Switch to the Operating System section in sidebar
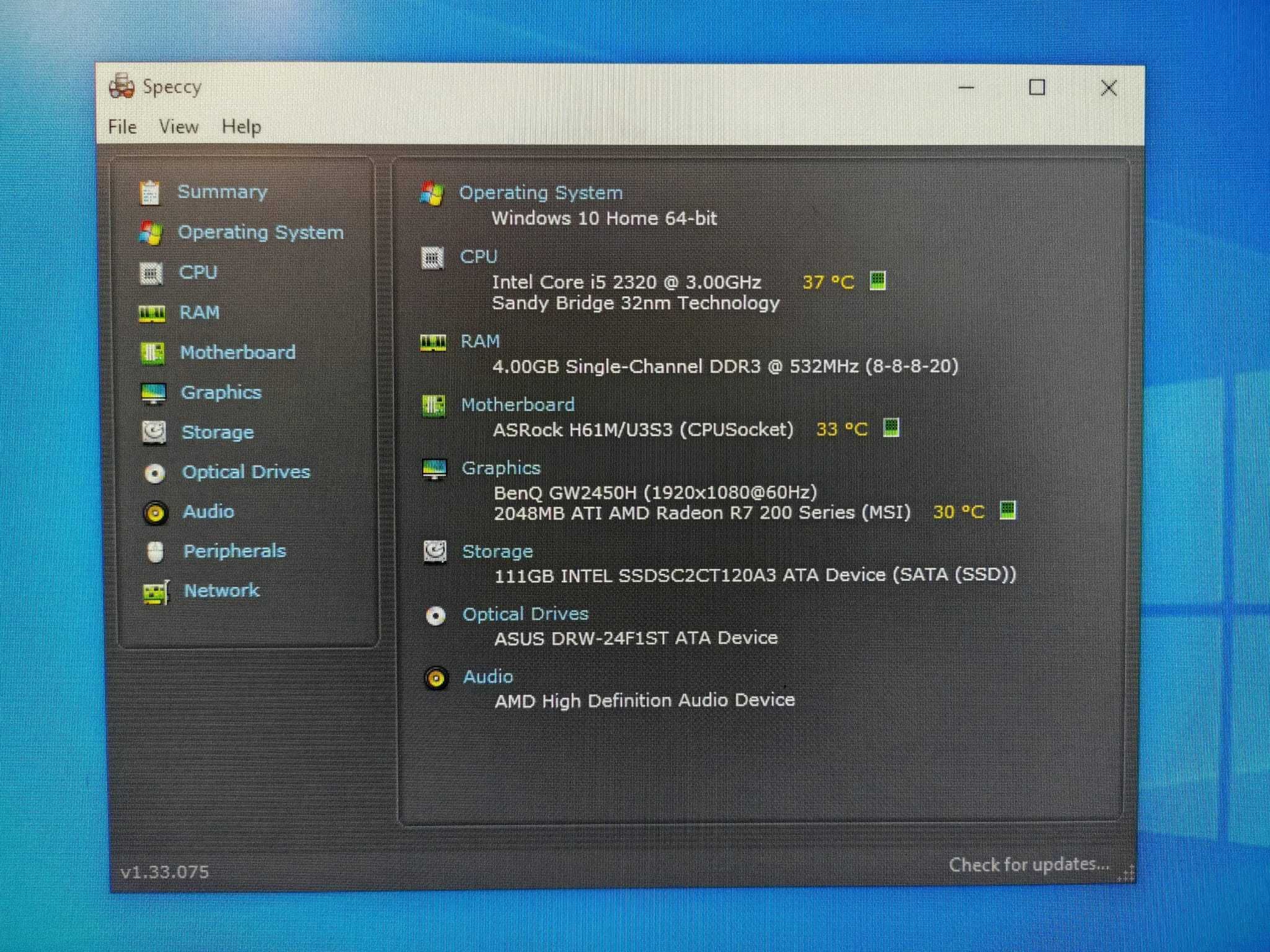 pos(260,232)
